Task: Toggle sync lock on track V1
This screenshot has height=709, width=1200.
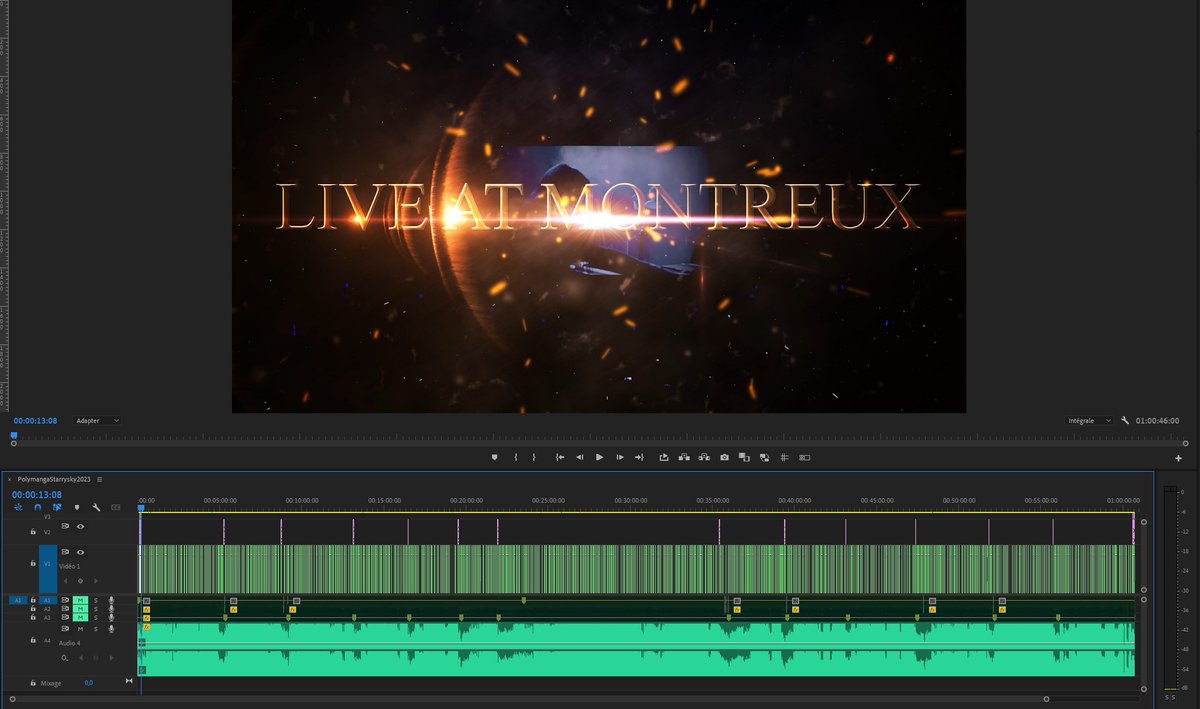Action: click(x=65, y=552)
